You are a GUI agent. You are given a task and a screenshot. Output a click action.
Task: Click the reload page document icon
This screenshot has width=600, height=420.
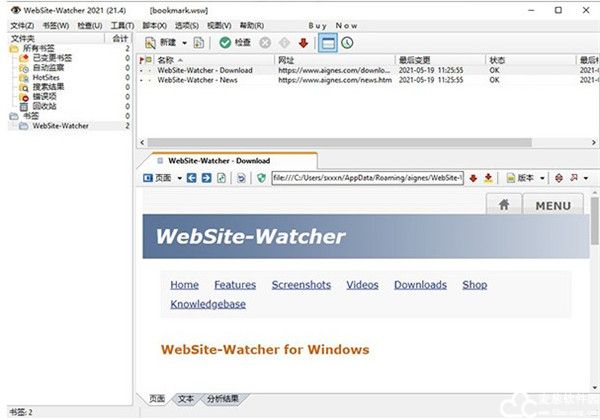pos(221,178)
